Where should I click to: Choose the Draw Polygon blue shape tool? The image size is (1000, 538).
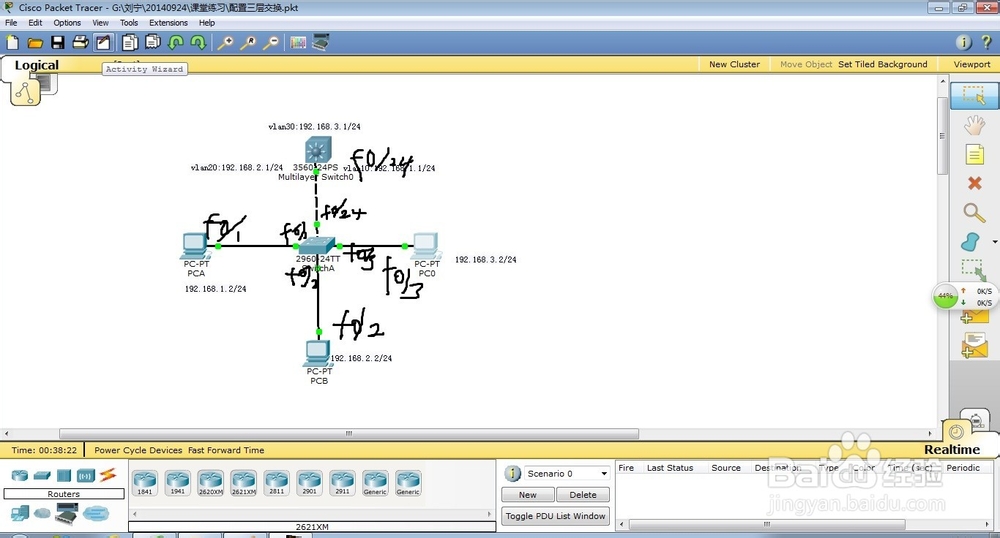(971, 242)
